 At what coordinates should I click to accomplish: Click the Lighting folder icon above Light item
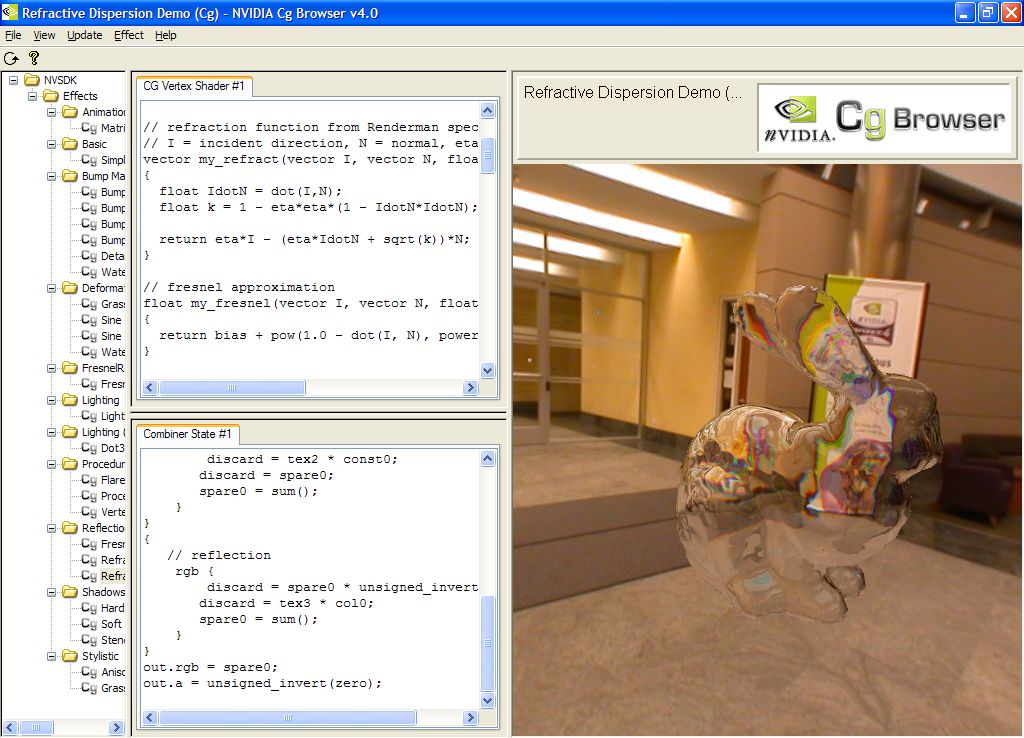tap(70, 400)
